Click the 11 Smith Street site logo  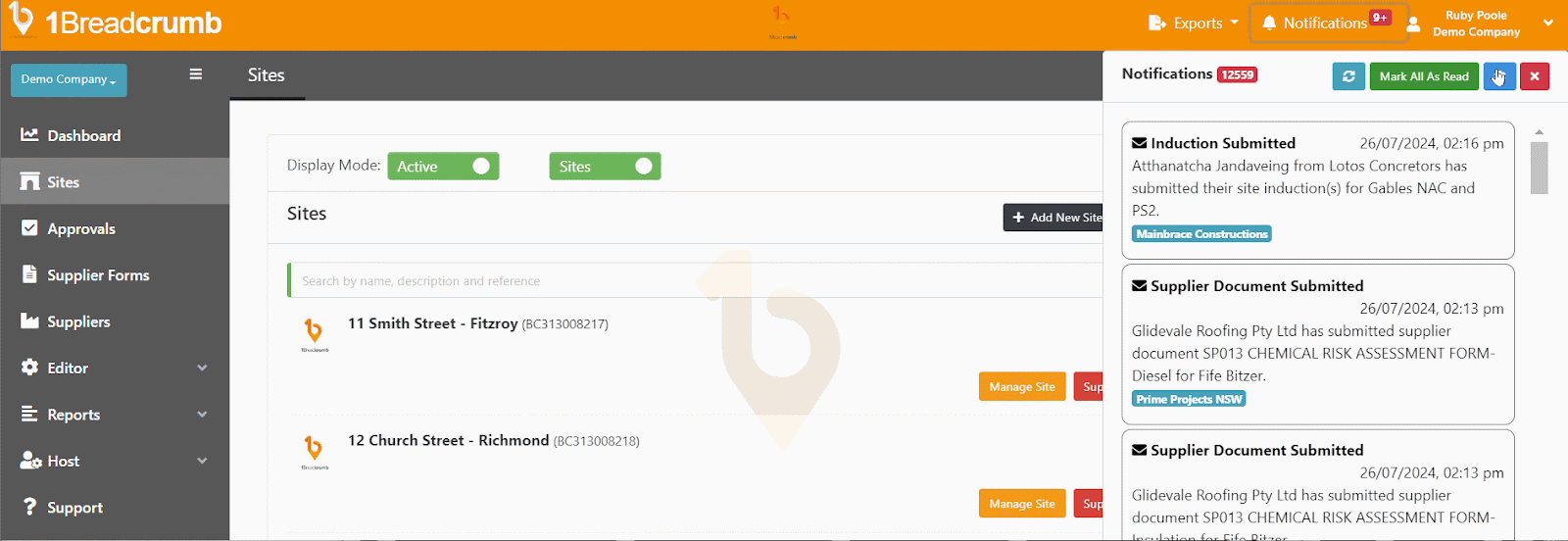[x=314, y=334]
